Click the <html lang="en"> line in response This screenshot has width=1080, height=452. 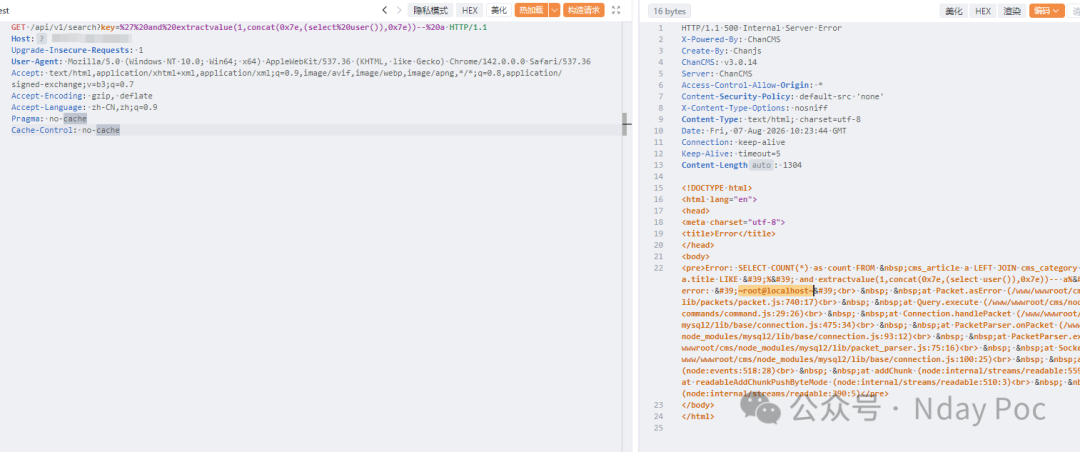pos(719,199)
